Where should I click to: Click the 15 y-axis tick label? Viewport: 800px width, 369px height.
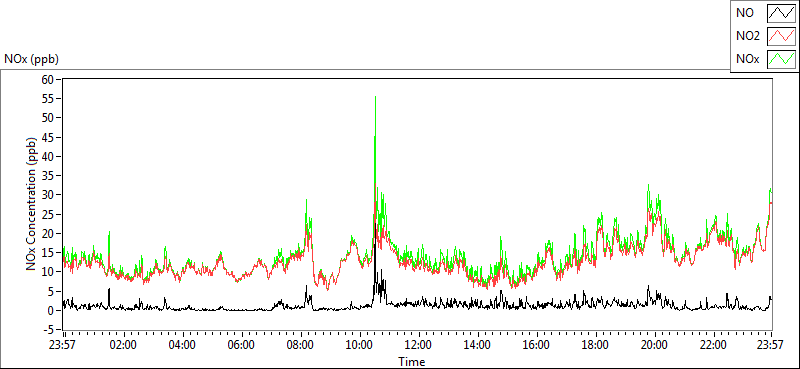pos(48,253)
